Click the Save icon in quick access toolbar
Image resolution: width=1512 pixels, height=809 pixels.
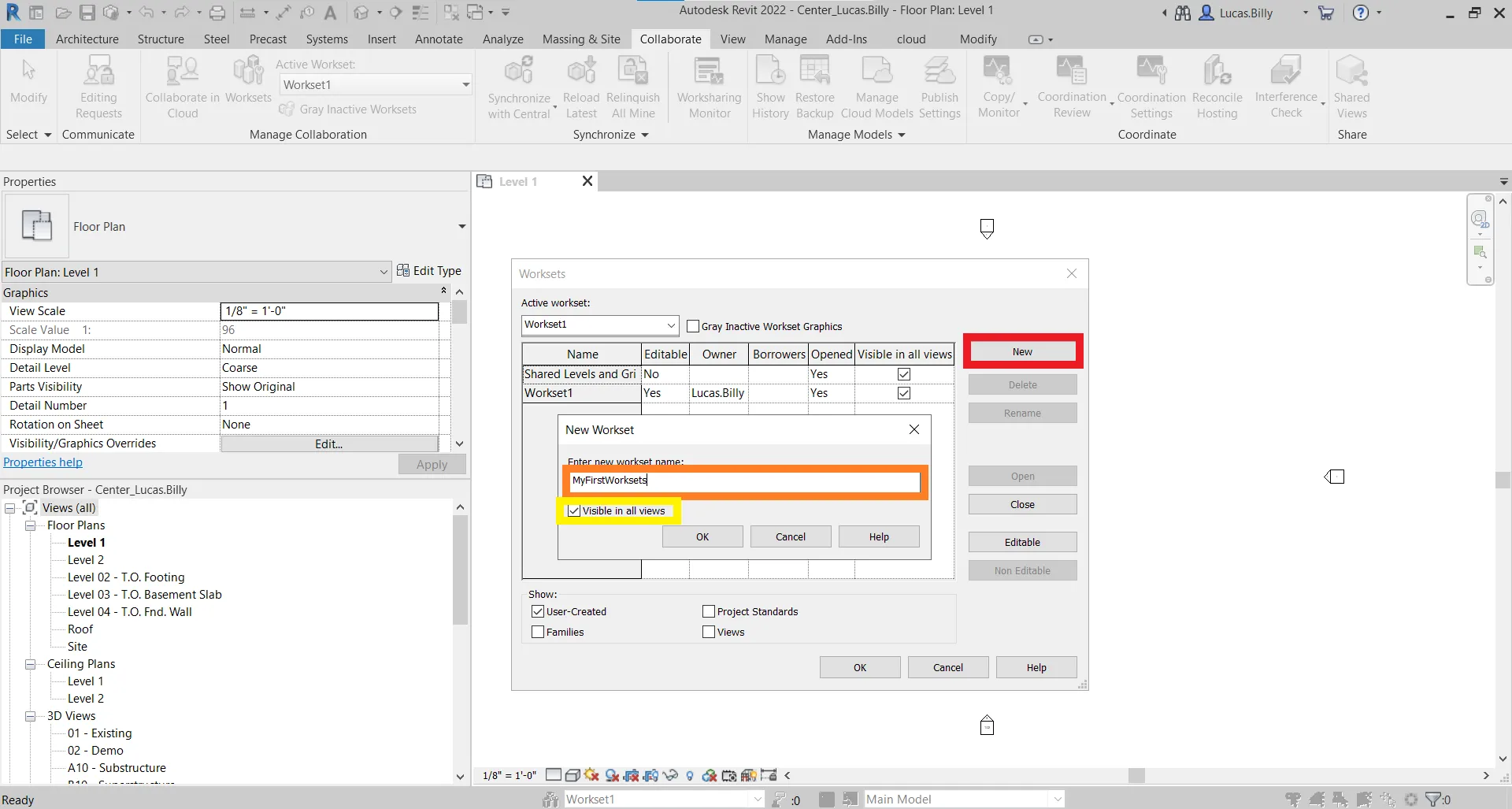87,13
